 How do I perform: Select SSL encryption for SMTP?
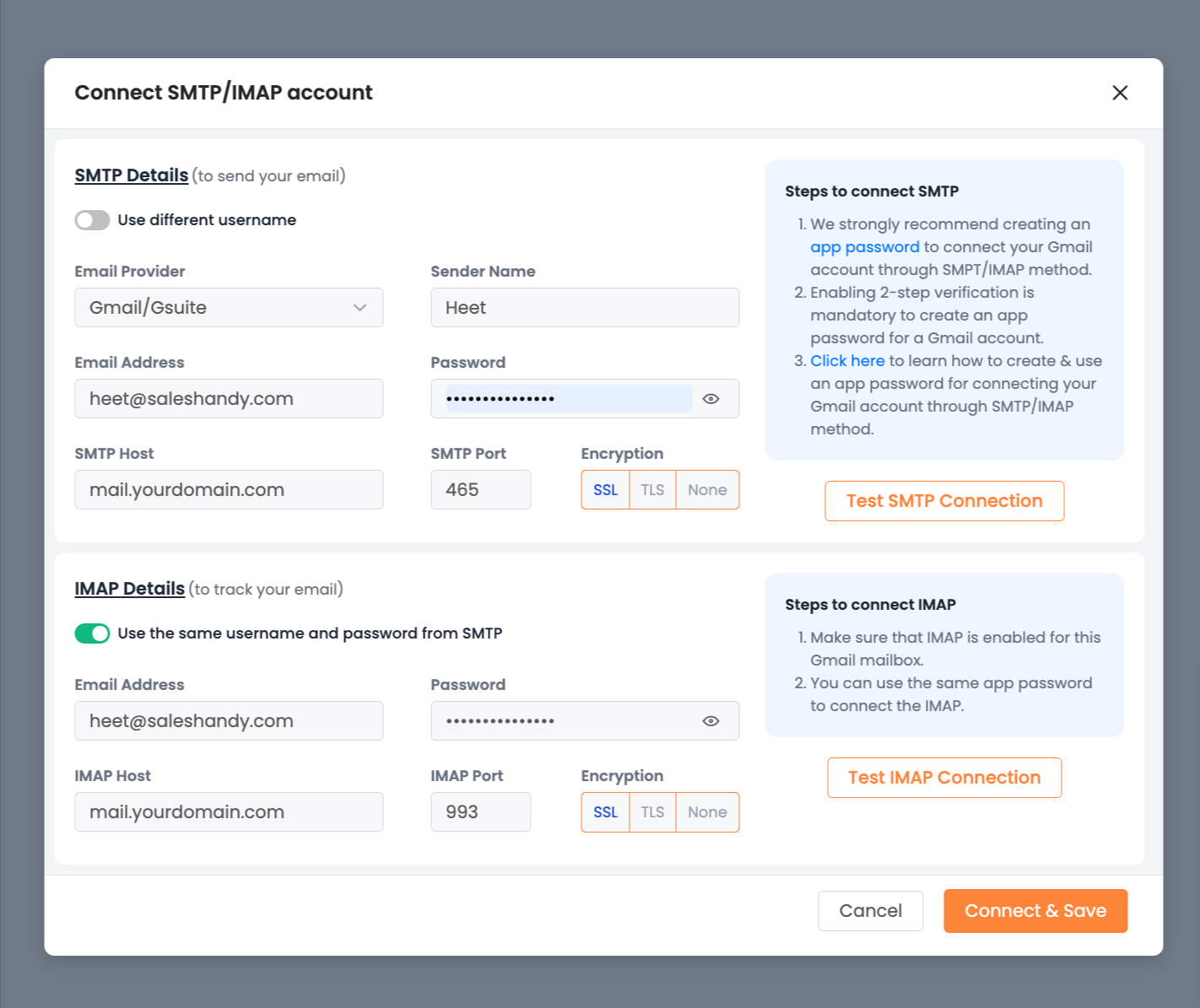pos(605,490)
